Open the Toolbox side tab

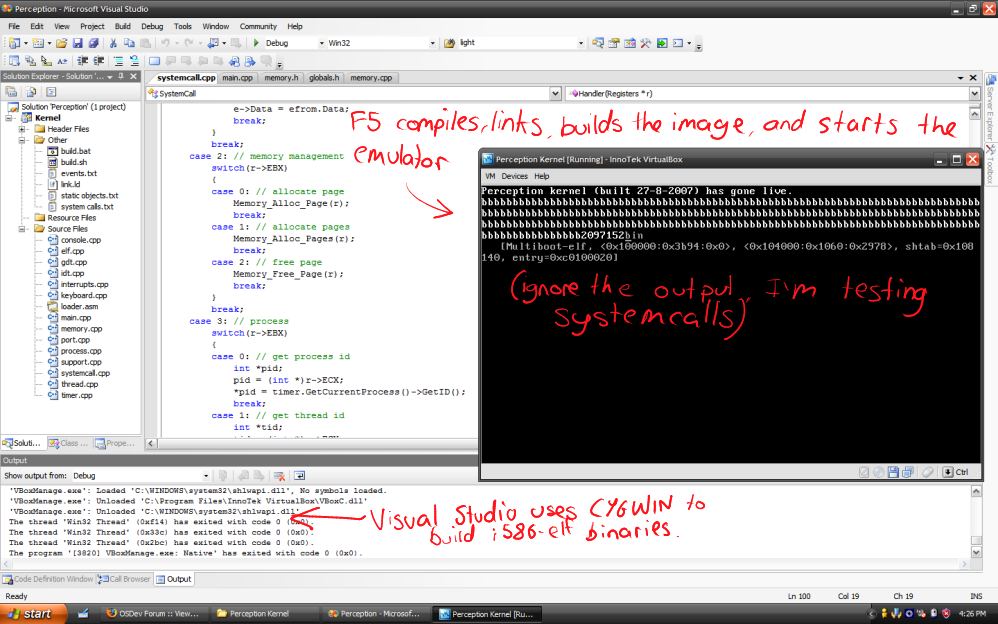click(990, 164)
